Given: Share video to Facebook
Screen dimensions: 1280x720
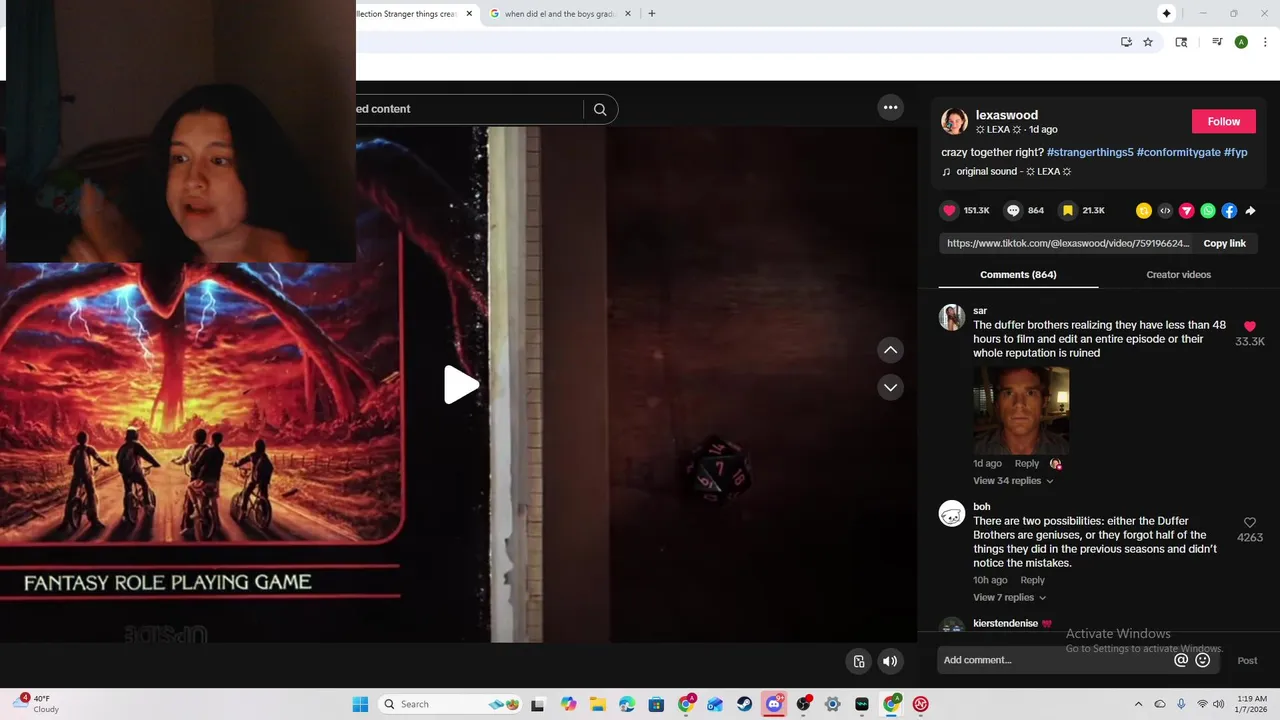Looking at the screenshot, I should pos(1229,210).
